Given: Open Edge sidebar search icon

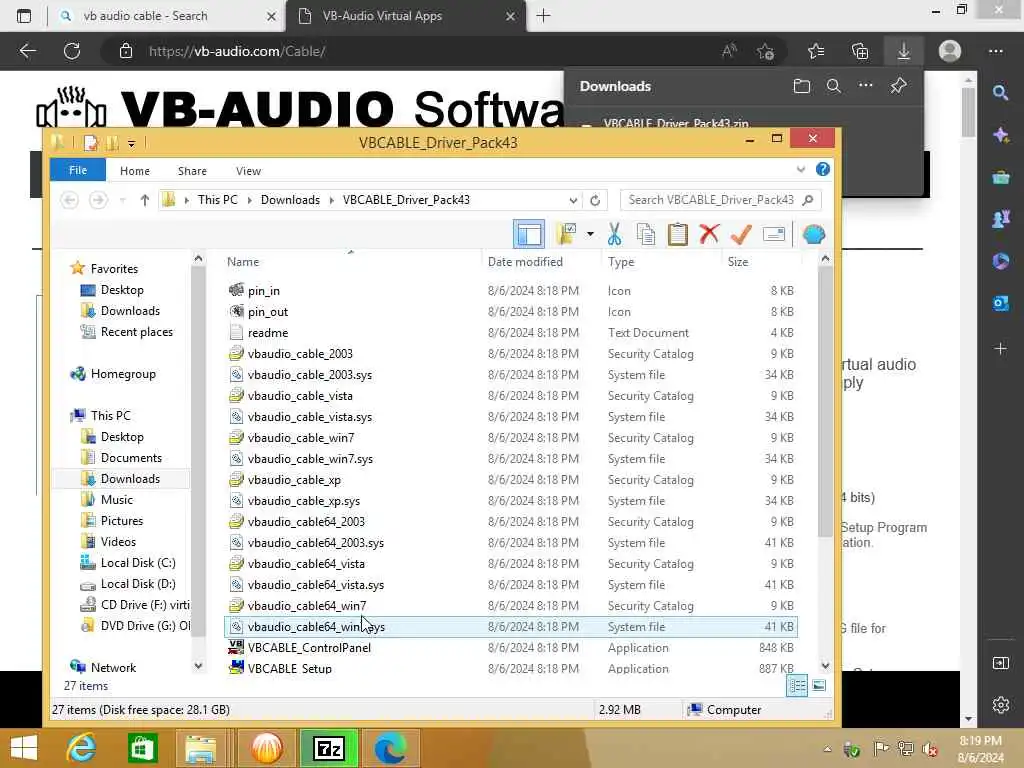Looking at the screenshot, I should [x=1000, y=93].
